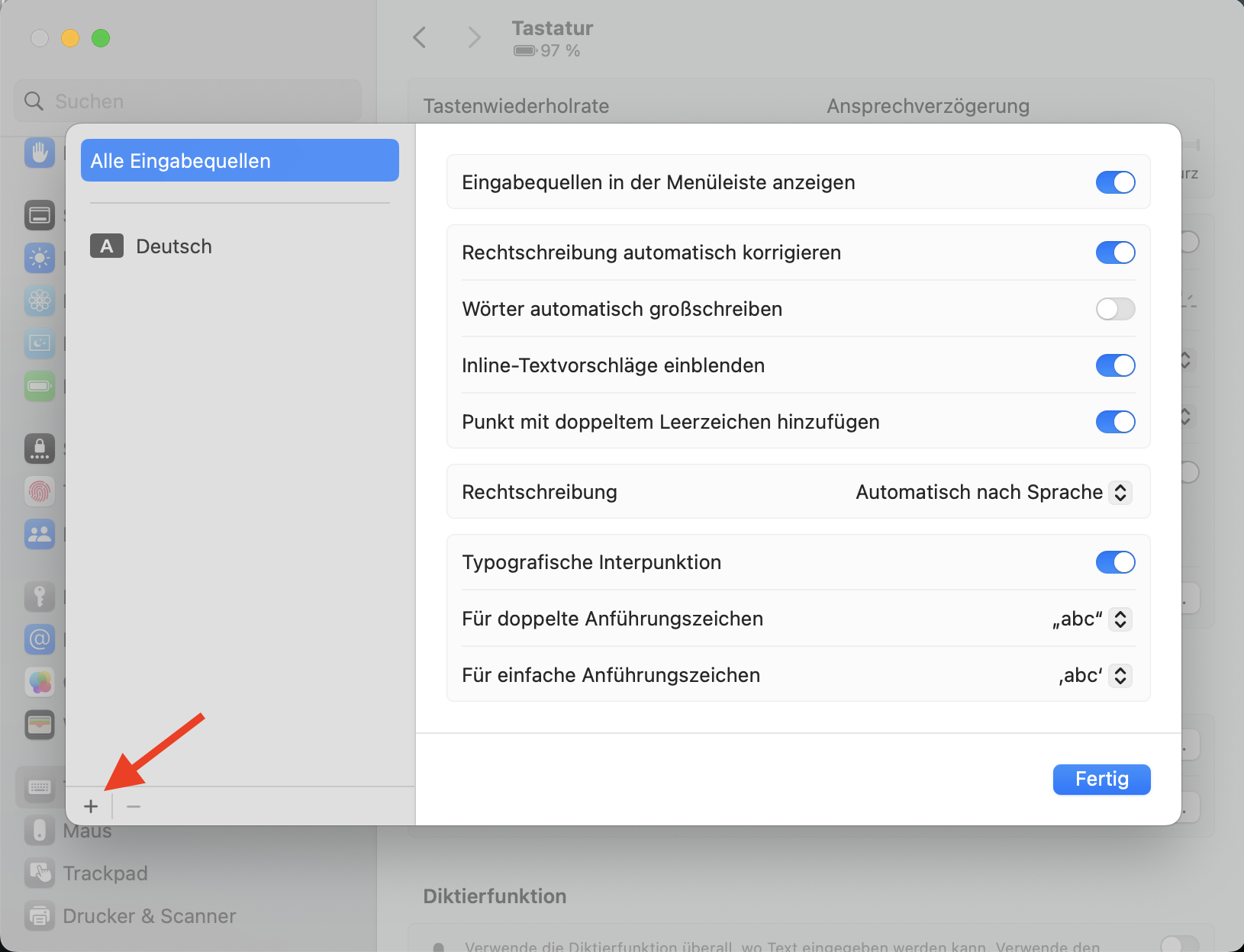Open Drucker & Scanner settings icon
Image resolution: width=1244 pixels, height=952 pixels.
(40, 915)
